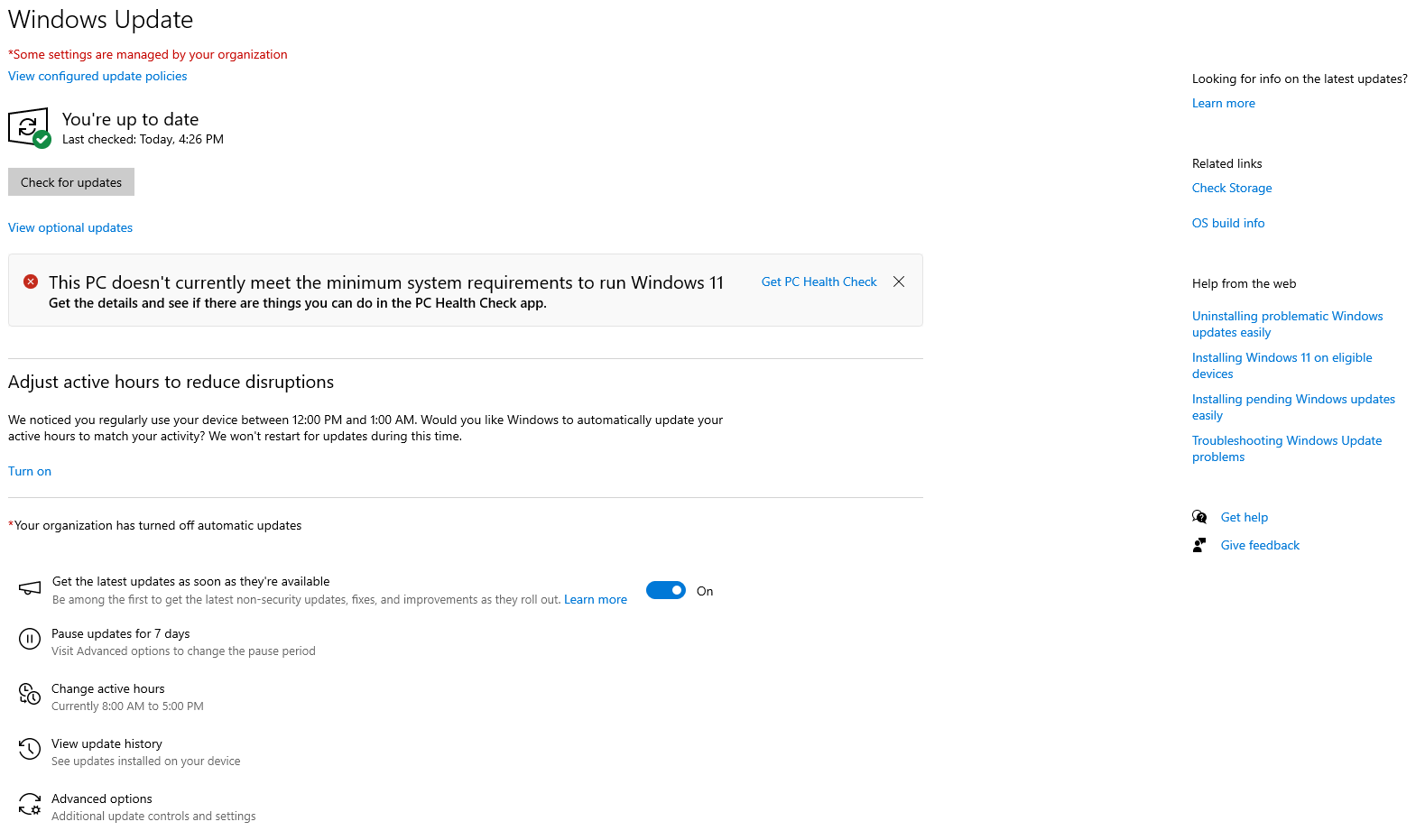Open View optional updates link

pyautogui.click(x=70, y=227)
